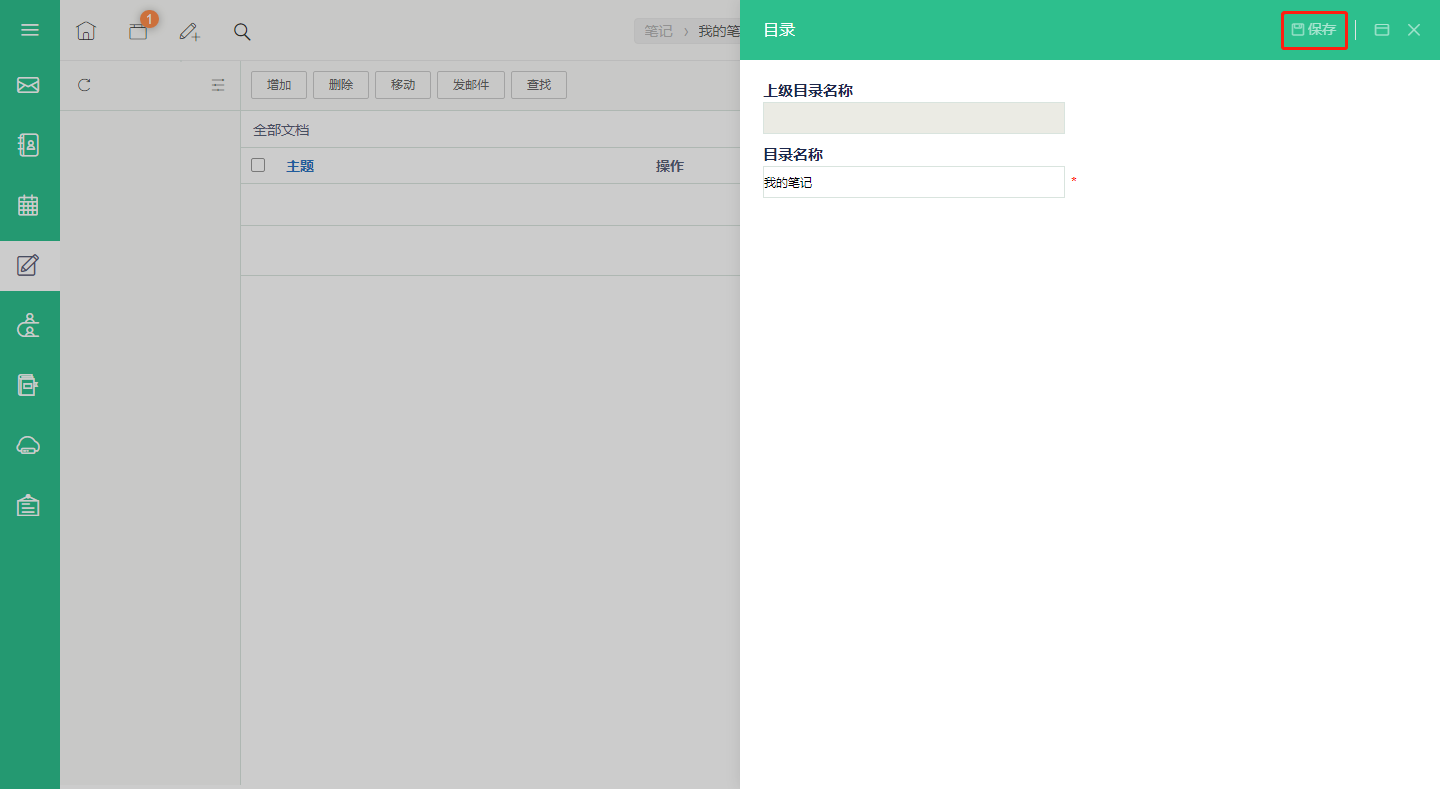Click the 增加 button
1440x789 pixels.
[279, 85]
